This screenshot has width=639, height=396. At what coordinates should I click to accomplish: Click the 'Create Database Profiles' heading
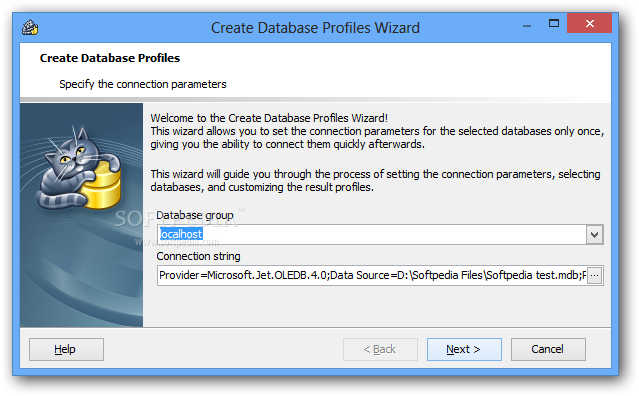(110, 58)
